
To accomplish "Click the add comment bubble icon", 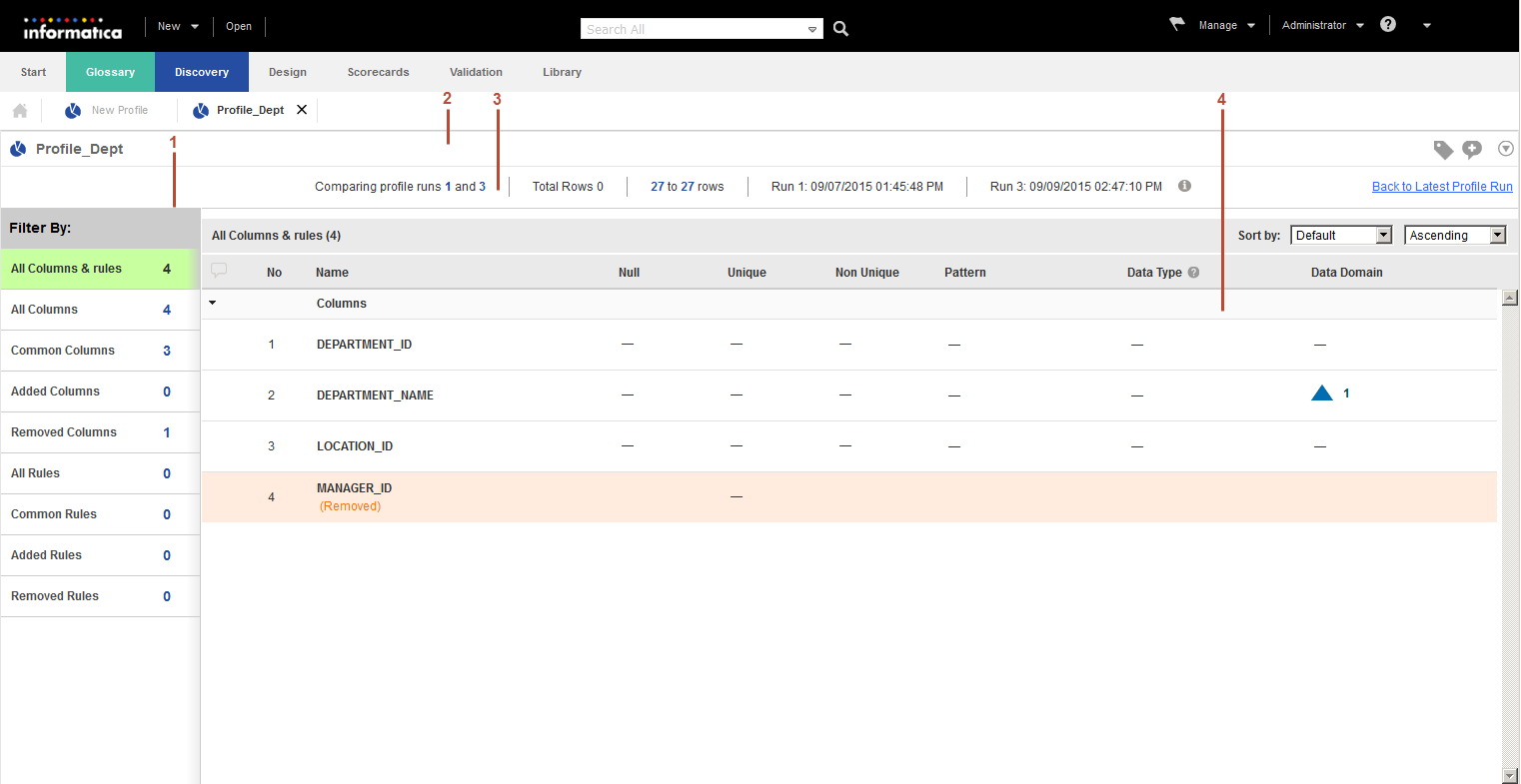I will point(1472,150).
